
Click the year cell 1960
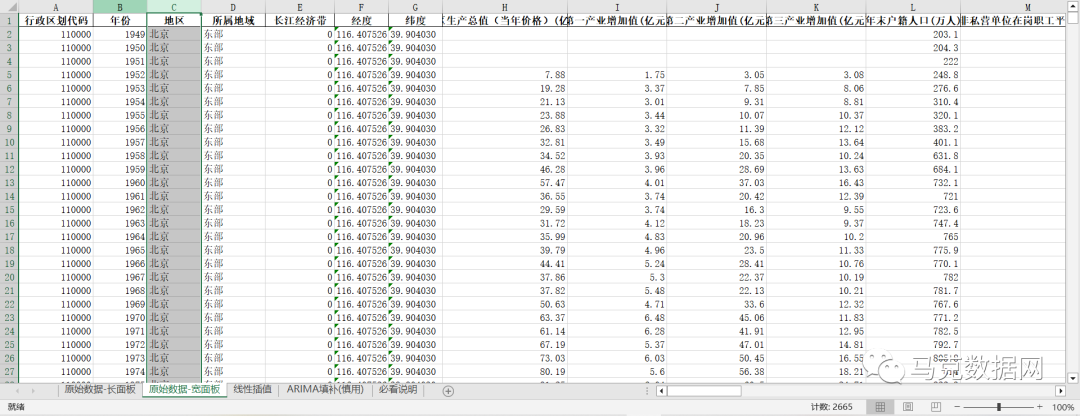tap(120, 183)
